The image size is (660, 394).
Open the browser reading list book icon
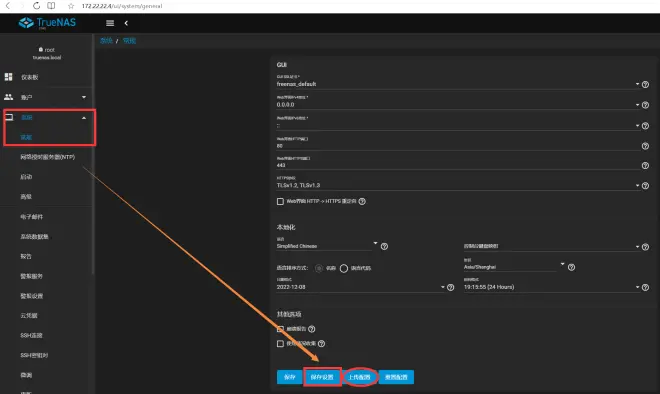[x=51, y=6]
